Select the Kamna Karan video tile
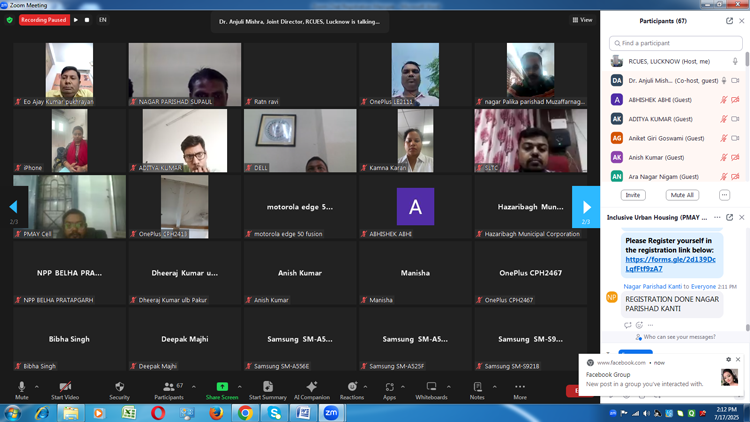This screenshot has width=750, height=422. coord(415,141)
